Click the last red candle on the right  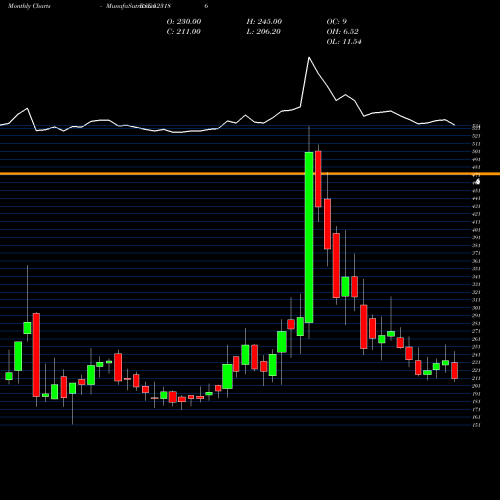[x=454, y=370]
